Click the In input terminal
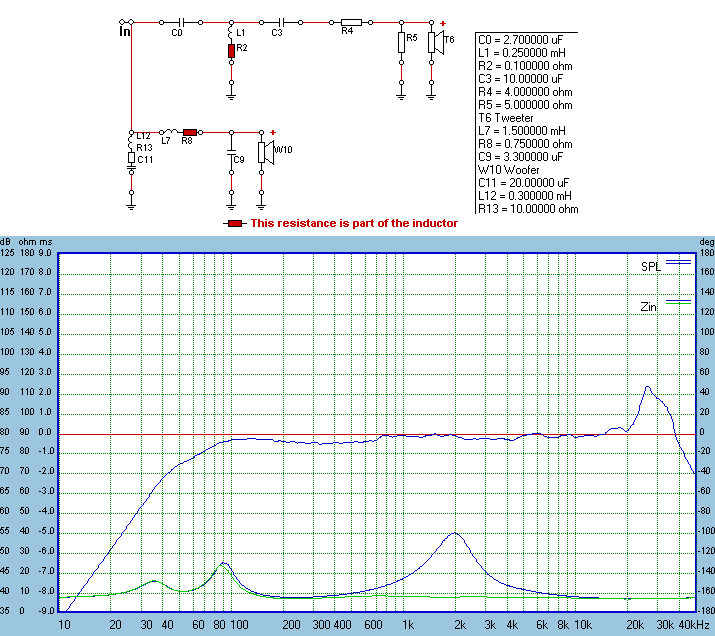 125,31
